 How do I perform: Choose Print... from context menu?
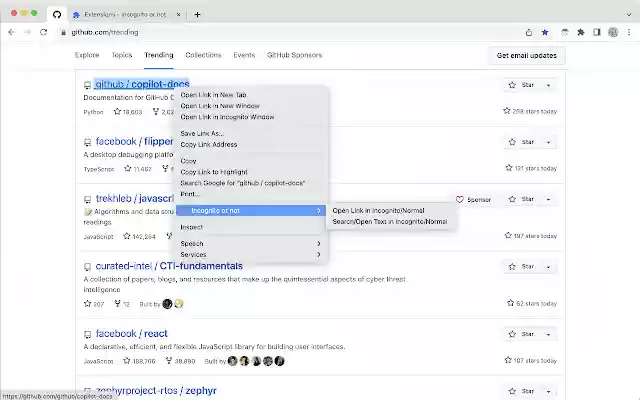(251, 194)
